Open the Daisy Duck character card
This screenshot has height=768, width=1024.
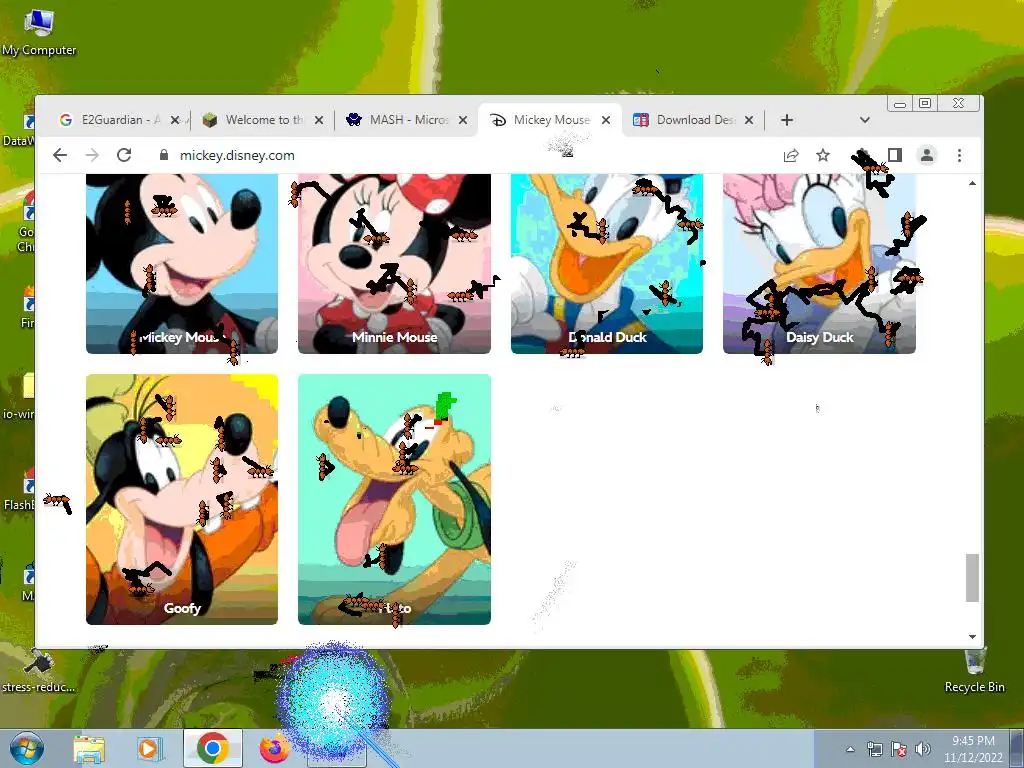tap(819, 263)
